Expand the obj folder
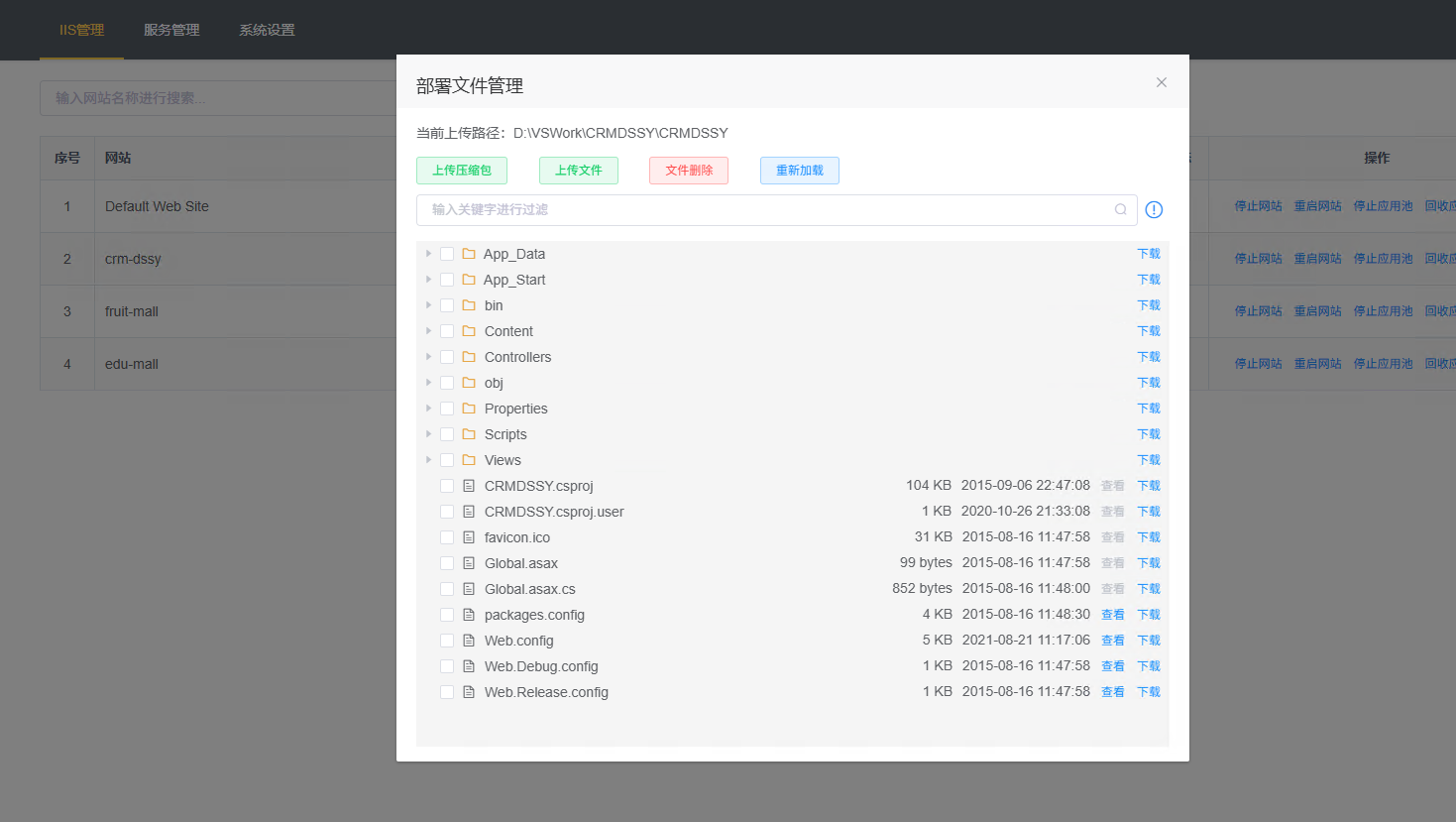 click(428, 383)
